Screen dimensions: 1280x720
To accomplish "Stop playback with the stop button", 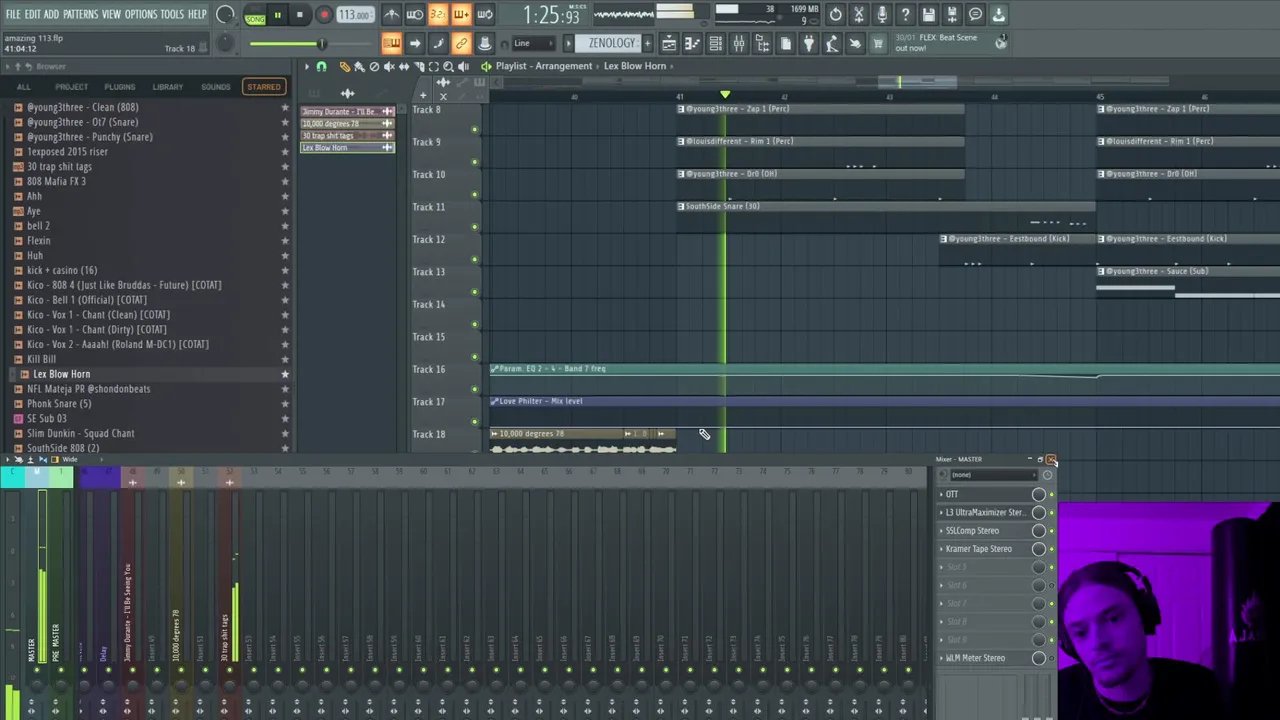I will click(x=299, y=14).
